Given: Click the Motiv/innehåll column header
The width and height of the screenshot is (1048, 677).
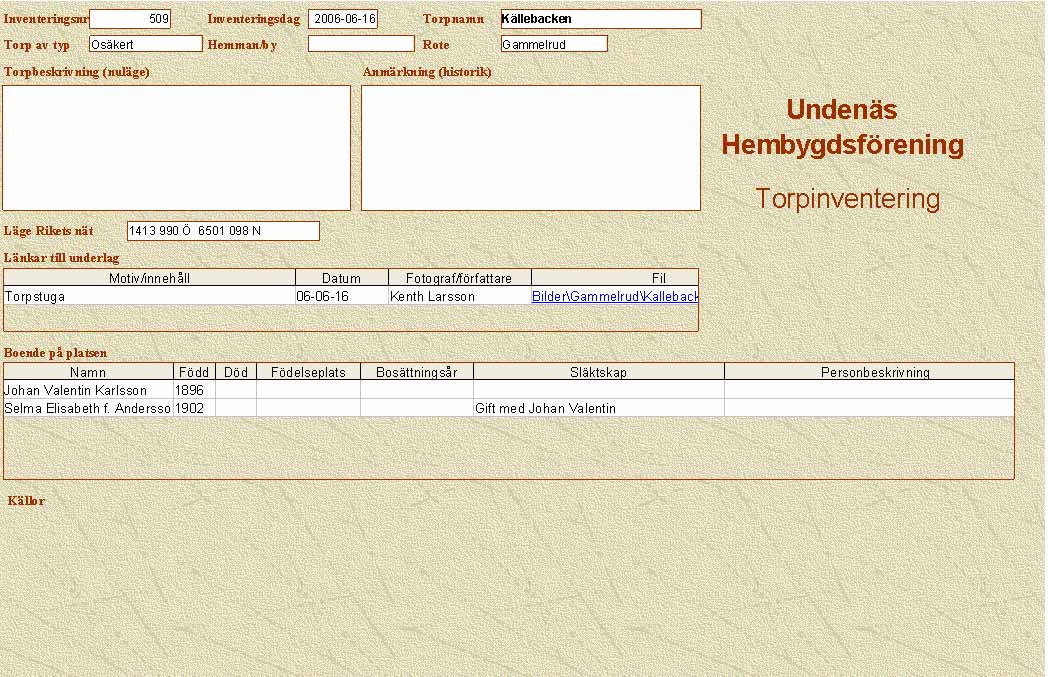Looking at the screenshot, I should click(149, 278).
